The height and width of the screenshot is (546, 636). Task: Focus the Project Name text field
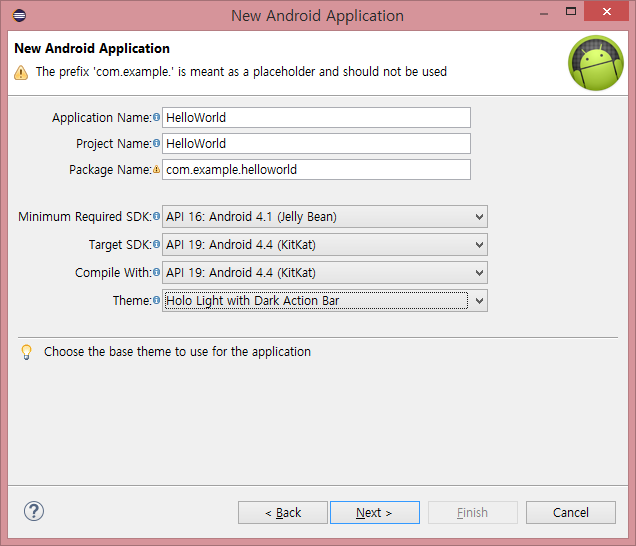point(316,144)
